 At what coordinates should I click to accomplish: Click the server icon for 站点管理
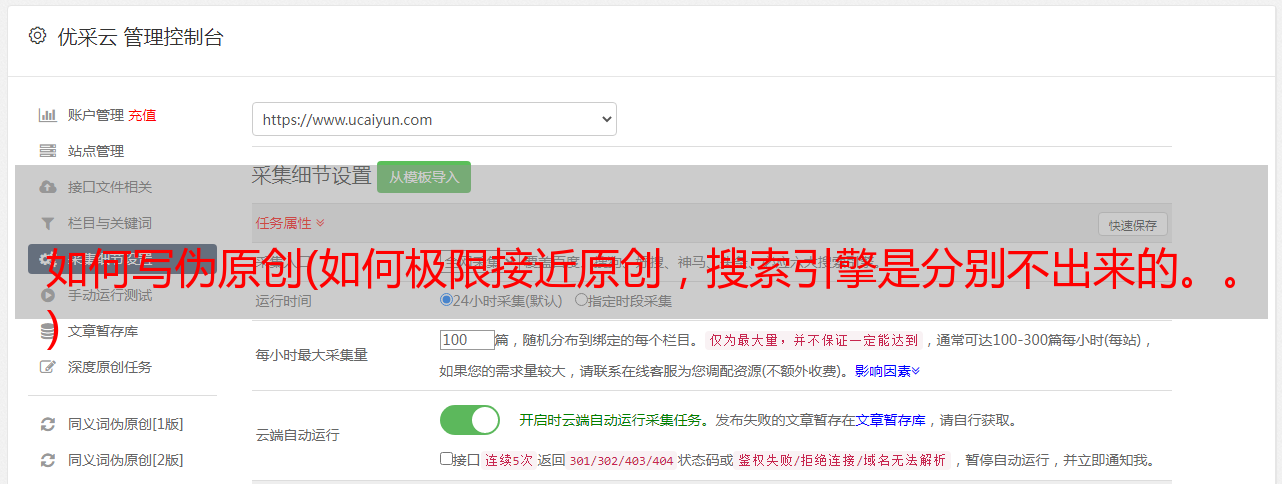[47, 151]
